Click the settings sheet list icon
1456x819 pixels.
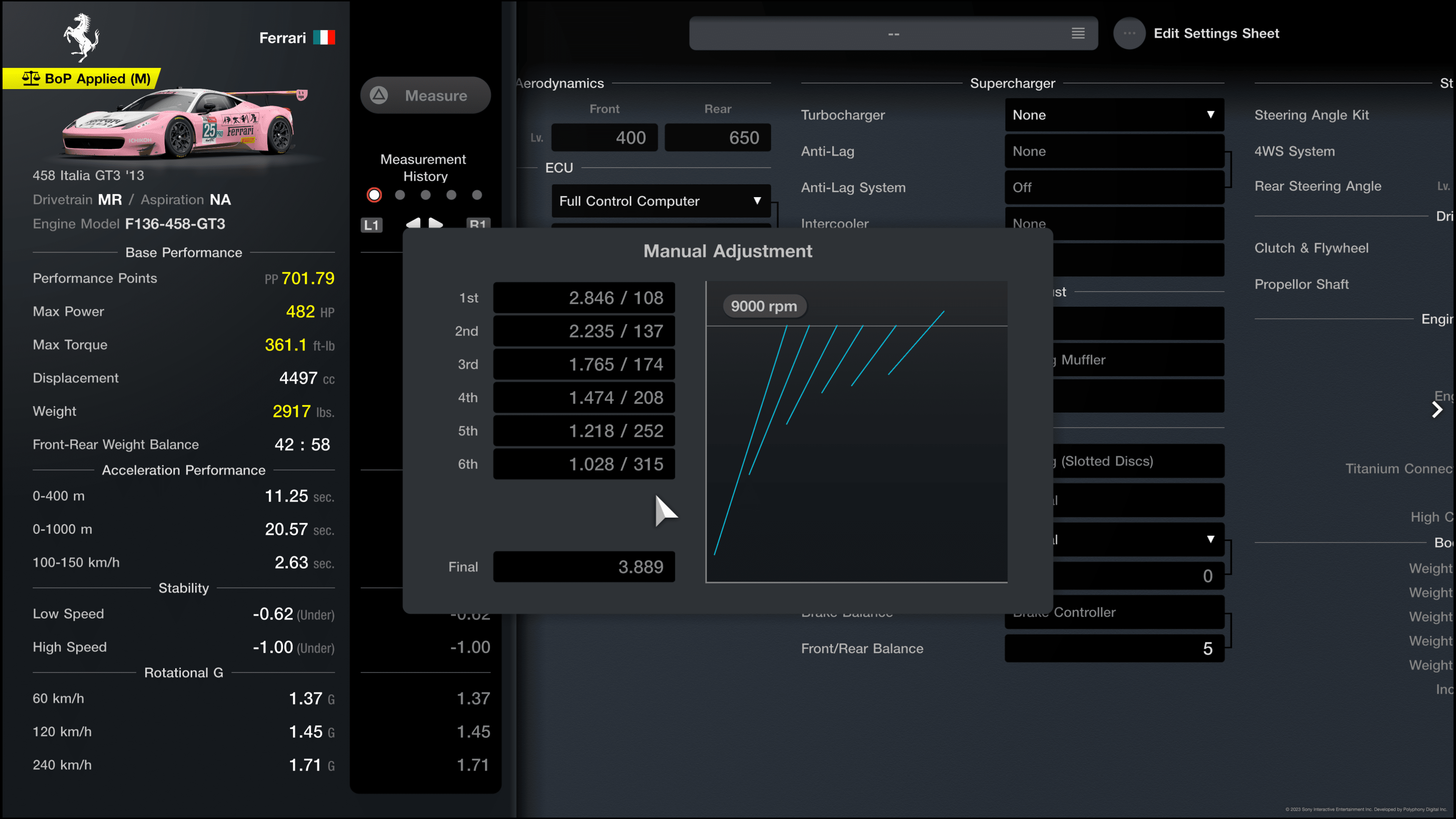tap(1078, 33)
